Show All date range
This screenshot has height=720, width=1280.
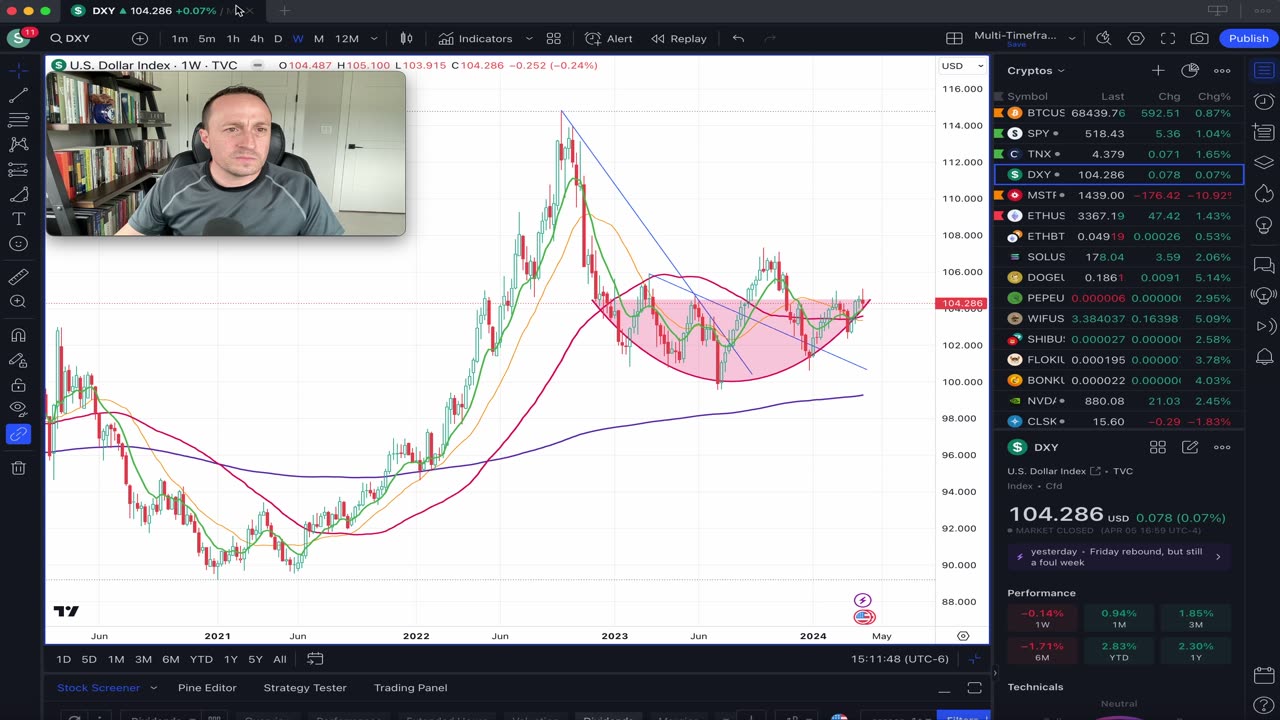279,659
